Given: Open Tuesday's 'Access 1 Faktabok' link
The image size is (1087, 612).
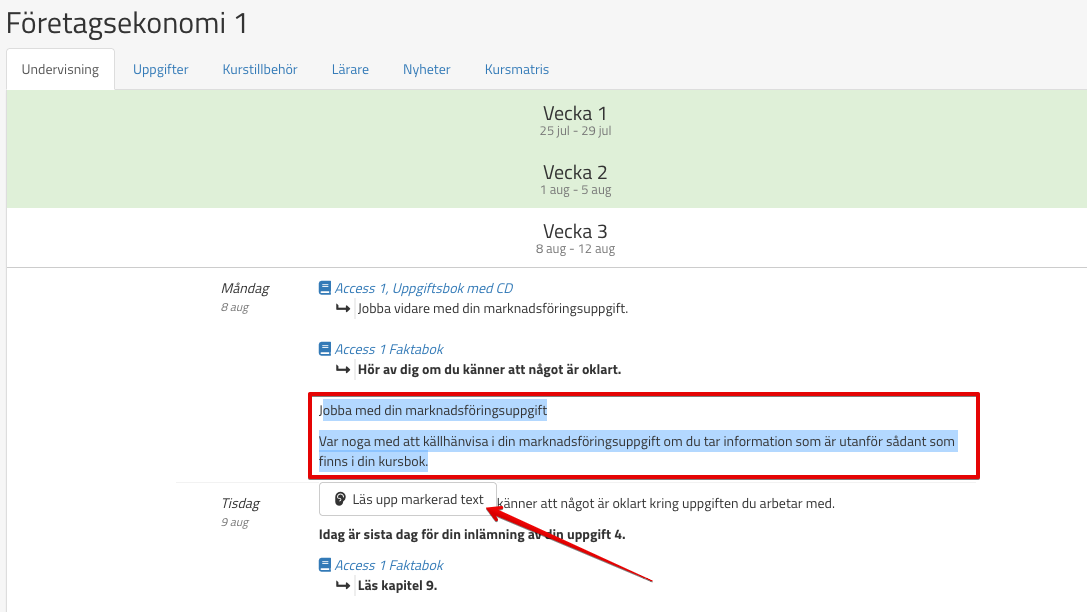Looking at the screenshot, I should click(x=389, y=565).
